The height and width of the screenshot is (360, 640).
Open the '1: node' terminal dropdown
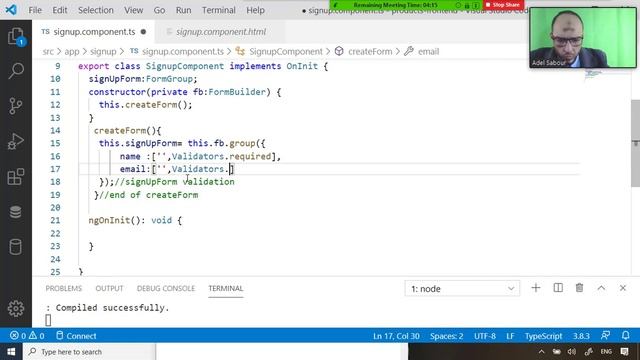[462, 289]
